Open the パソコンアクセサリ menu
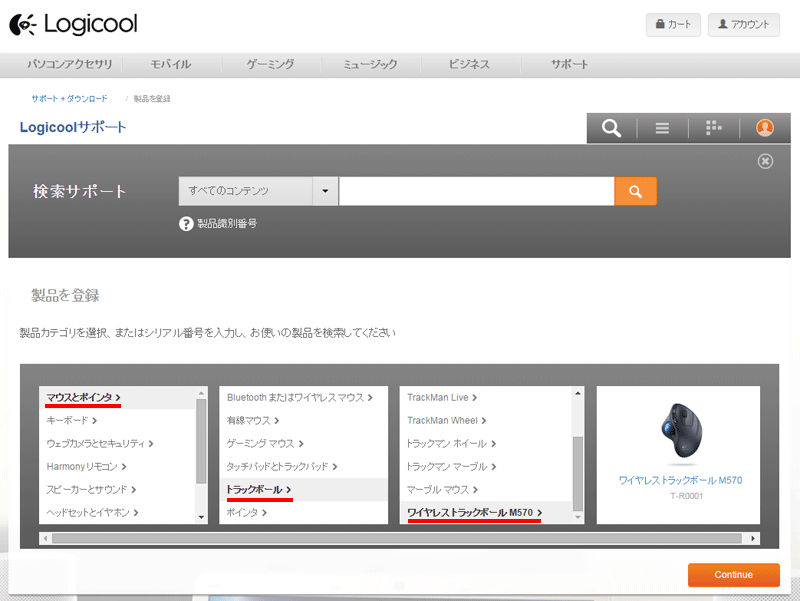This screenshot has height=601, width=800. pos(70,64)
